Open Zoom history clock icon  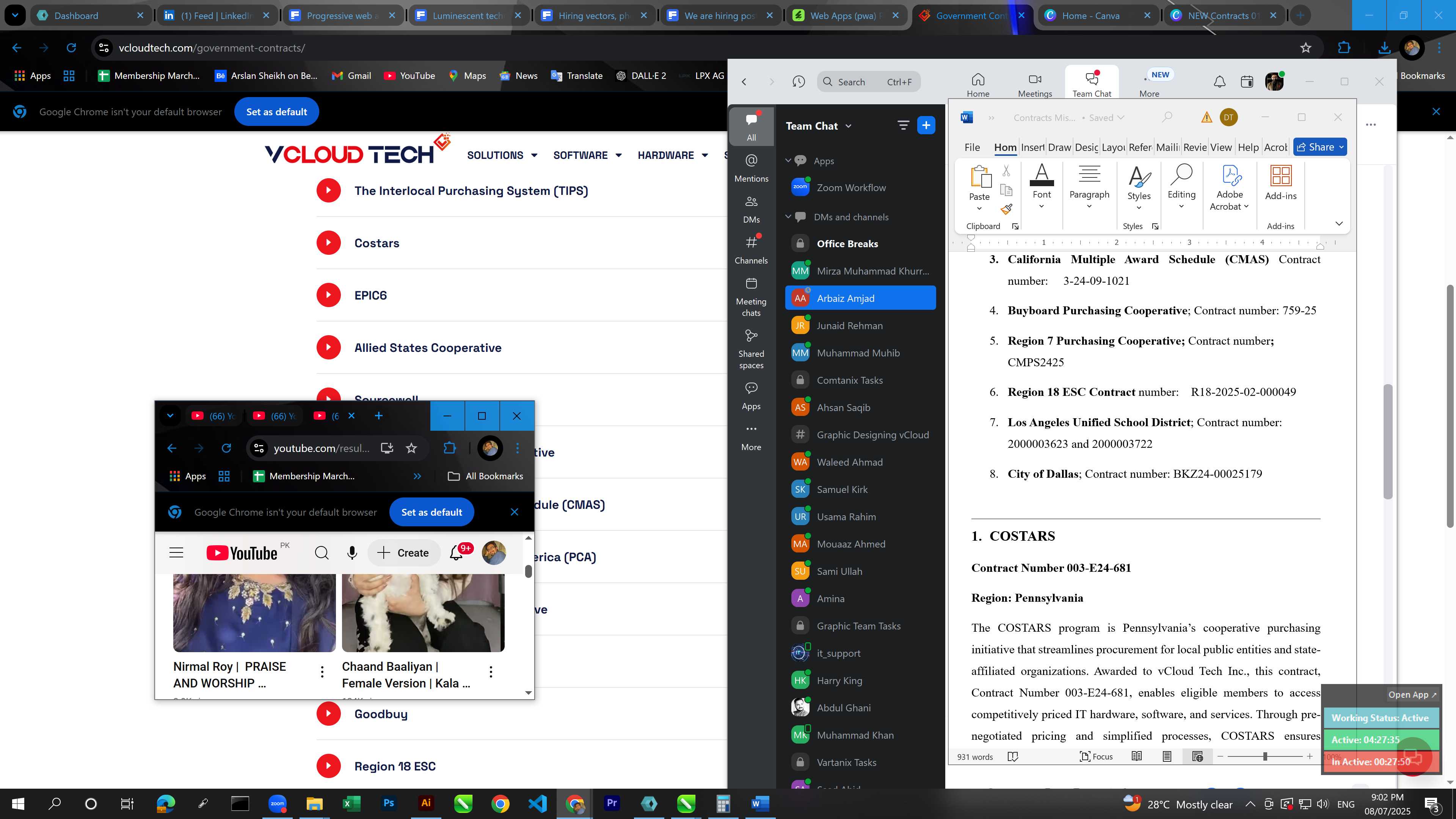tap(798, 82)
